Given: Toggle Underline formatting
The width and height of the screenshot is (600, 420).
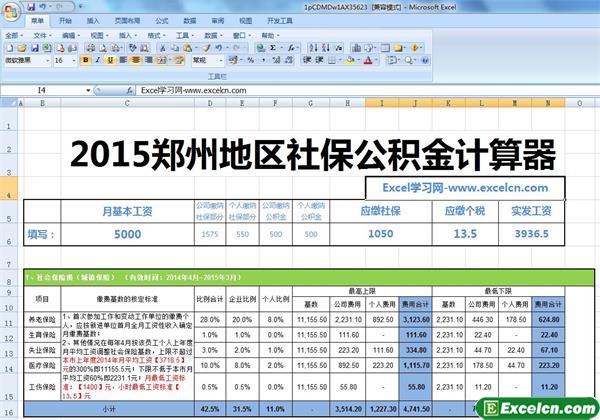Looking at the screenshot, I should [x=111, y=60].
